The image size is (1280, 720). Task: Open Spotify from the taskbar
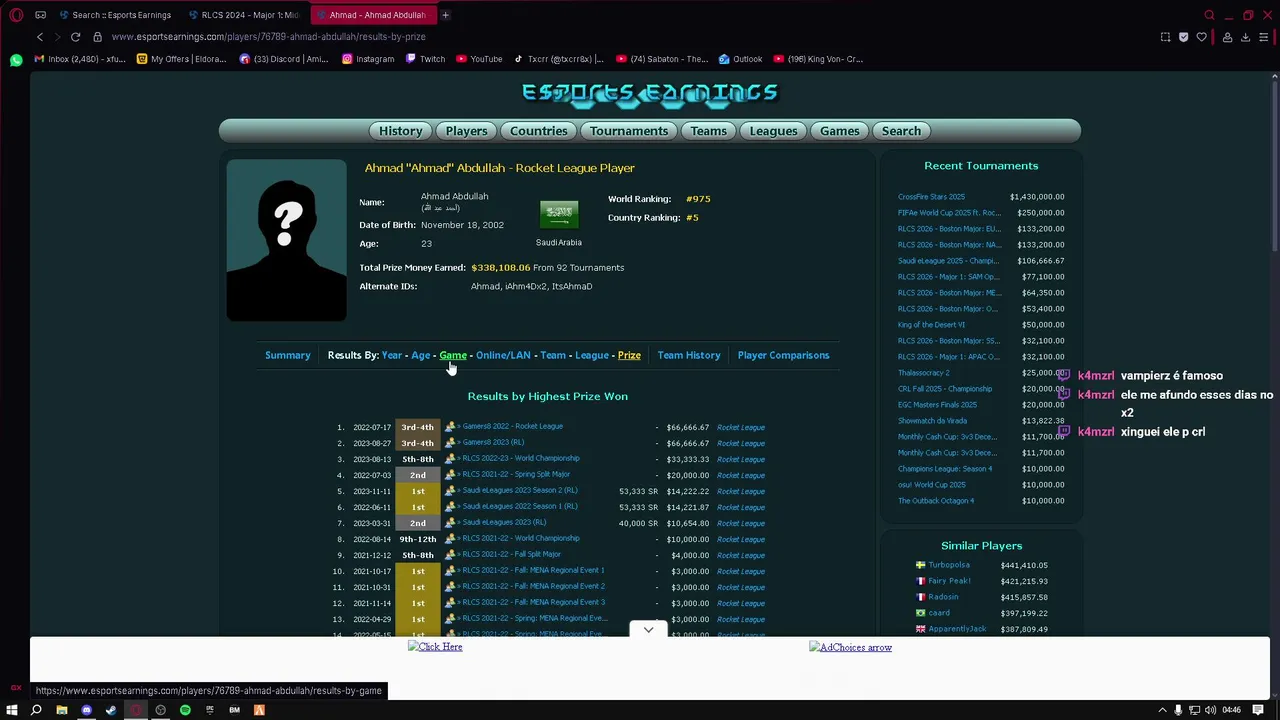coord(185,710)
